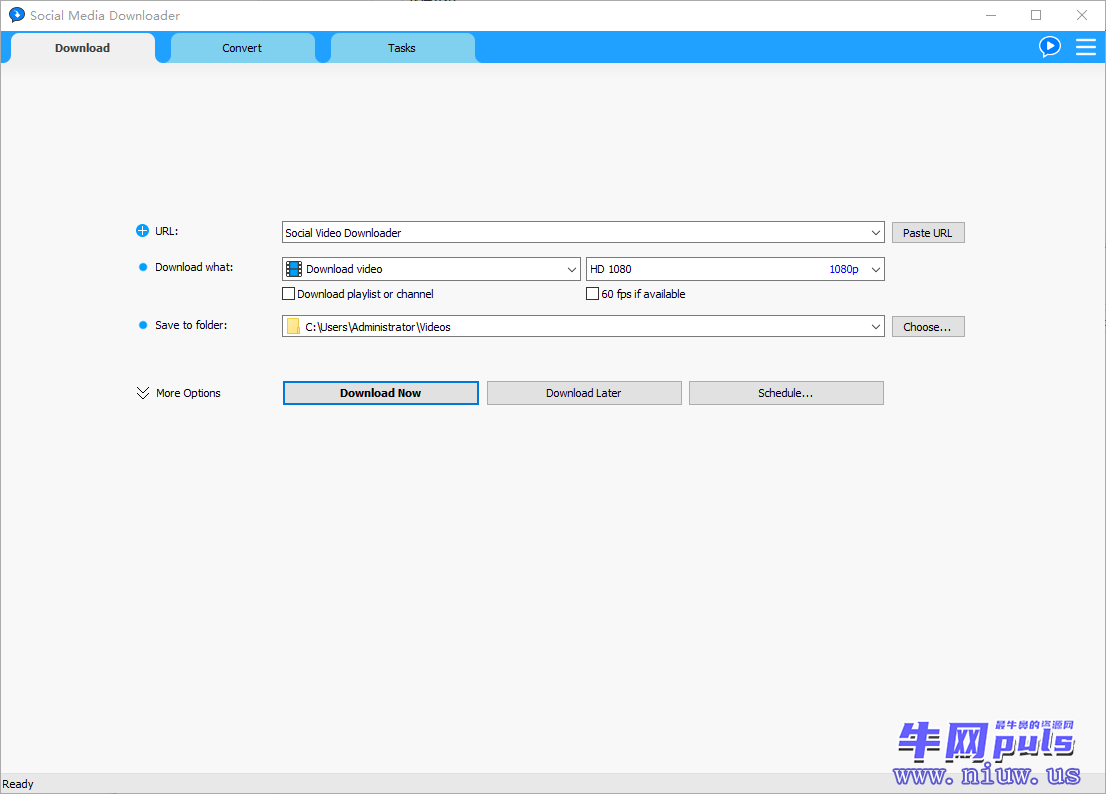The height and width of the screenshot is (794, 1106).
Task: Switch to the Convert tab
Action: coord(242,48)
